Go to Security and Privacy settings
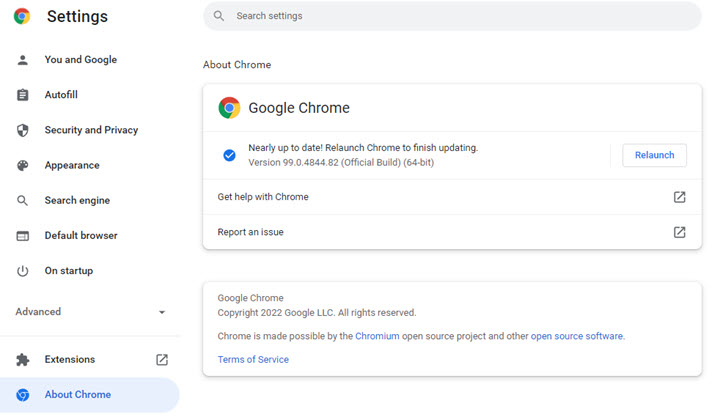Screen dimensions: 720x417 point(91,130)
